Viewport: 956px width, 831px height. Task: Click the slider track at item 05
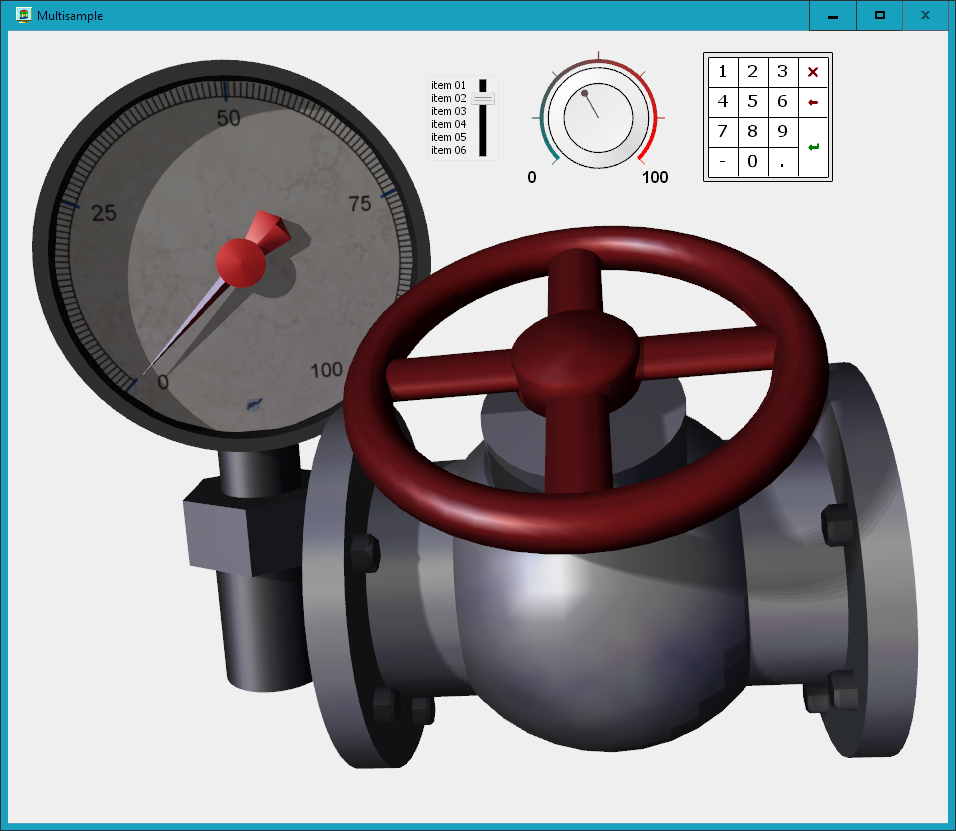483,137
